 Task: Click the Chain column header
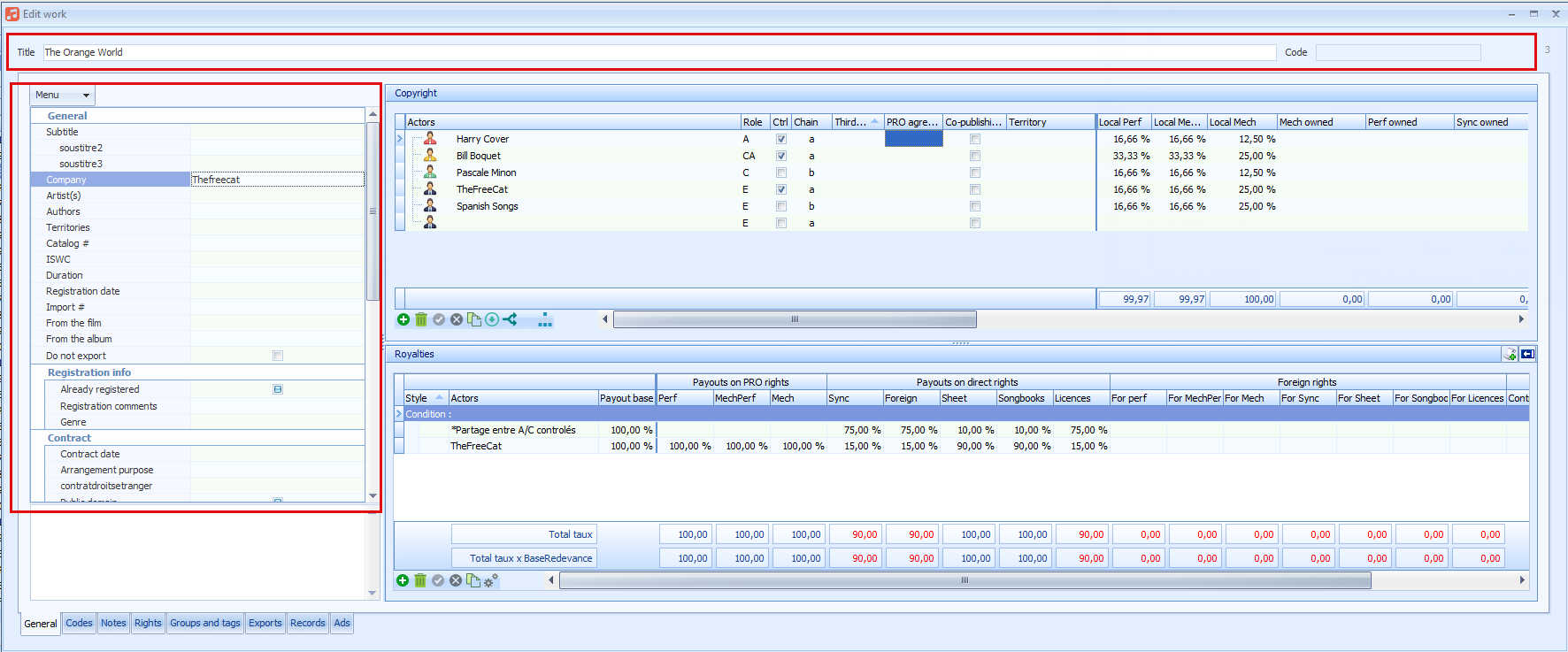tap(811, 122)
